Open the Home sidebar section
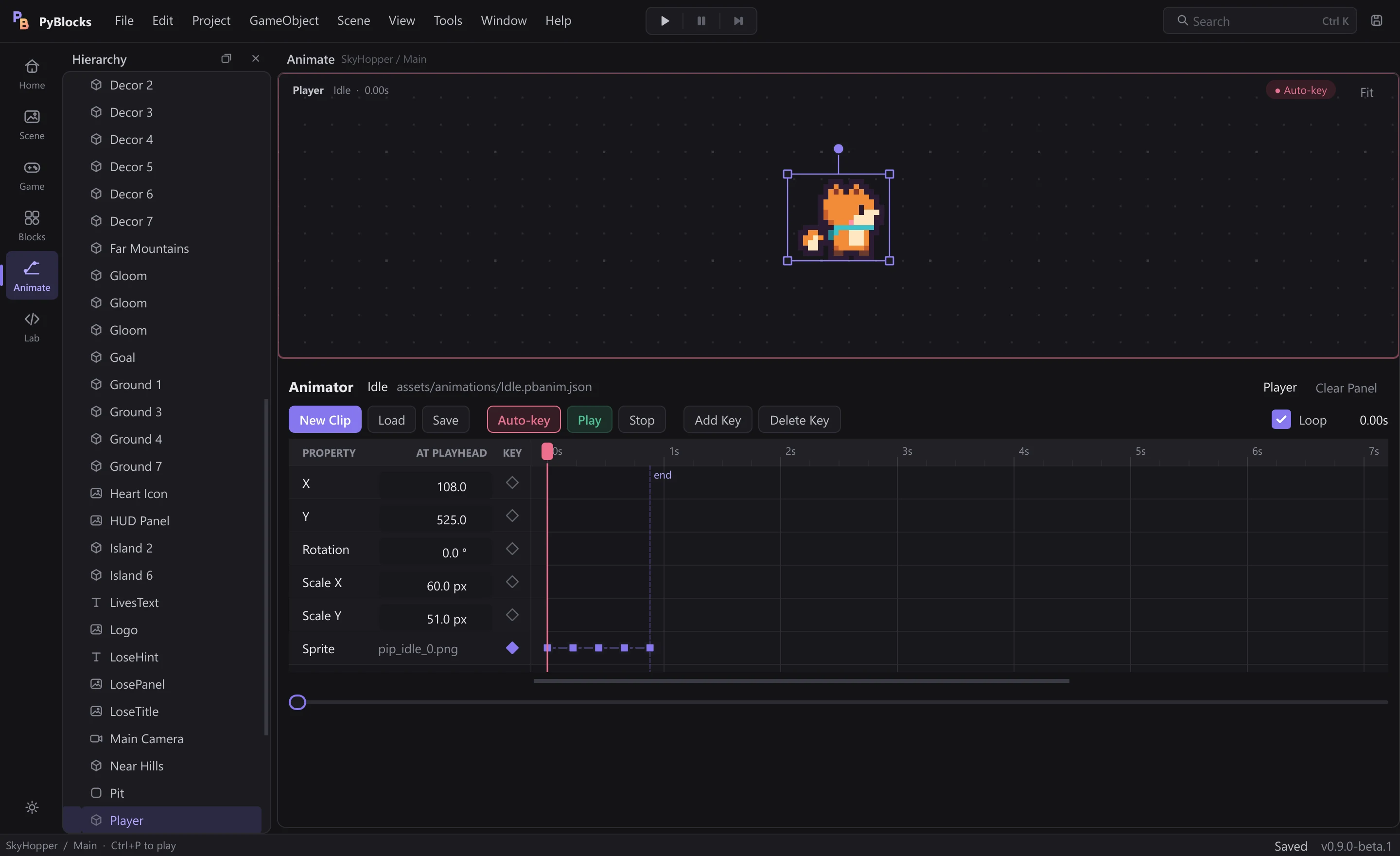This screenshot has height=856, width=1400. coord(32,74)
